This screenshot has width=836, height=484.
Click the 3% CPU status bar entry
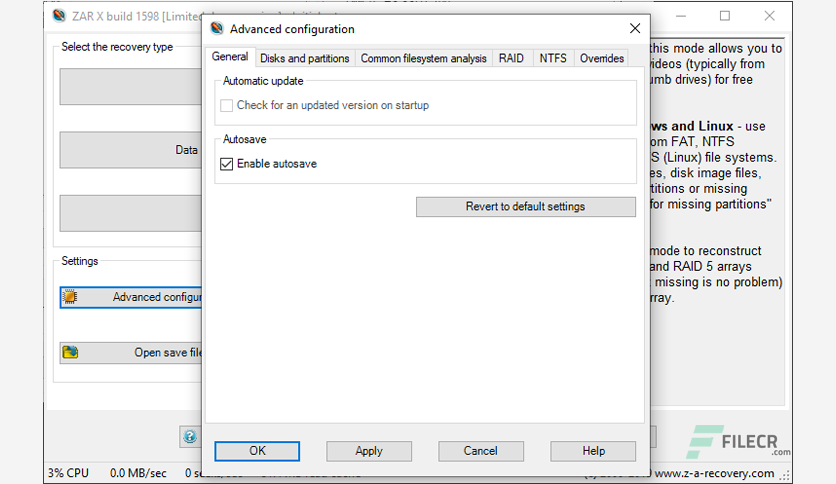[x=68, y=473]
